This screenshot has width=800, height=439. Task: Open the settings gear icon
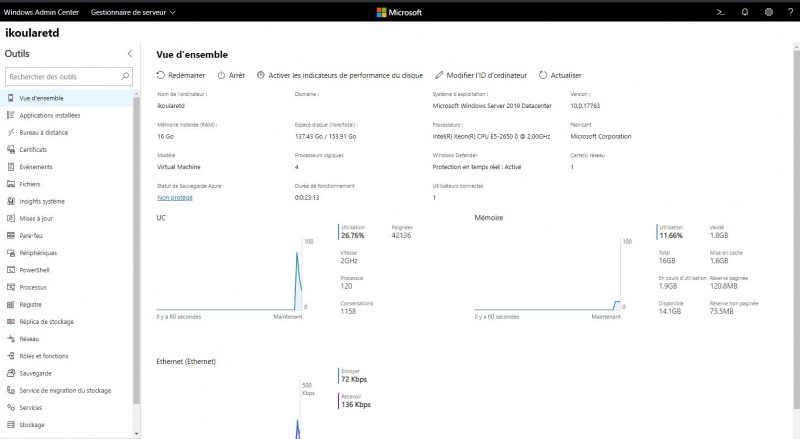[x=768, y=12]
